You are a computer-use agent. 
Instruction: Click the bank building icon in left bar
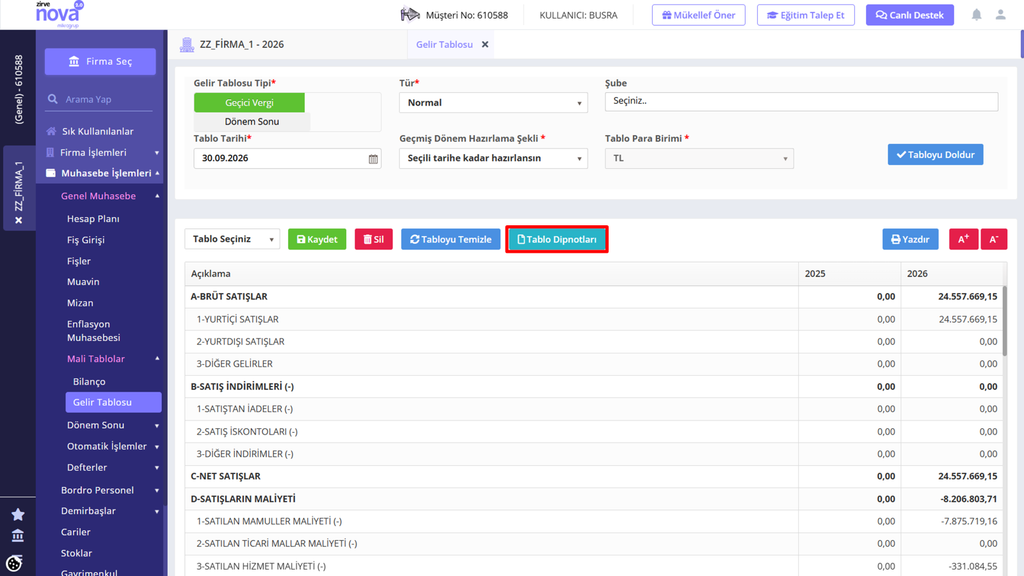[18, 536]
